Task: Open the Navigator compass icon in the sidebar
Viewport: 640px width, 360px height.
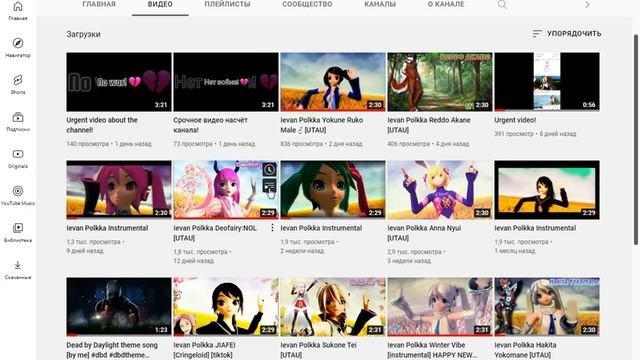Action: coord(18,43)
